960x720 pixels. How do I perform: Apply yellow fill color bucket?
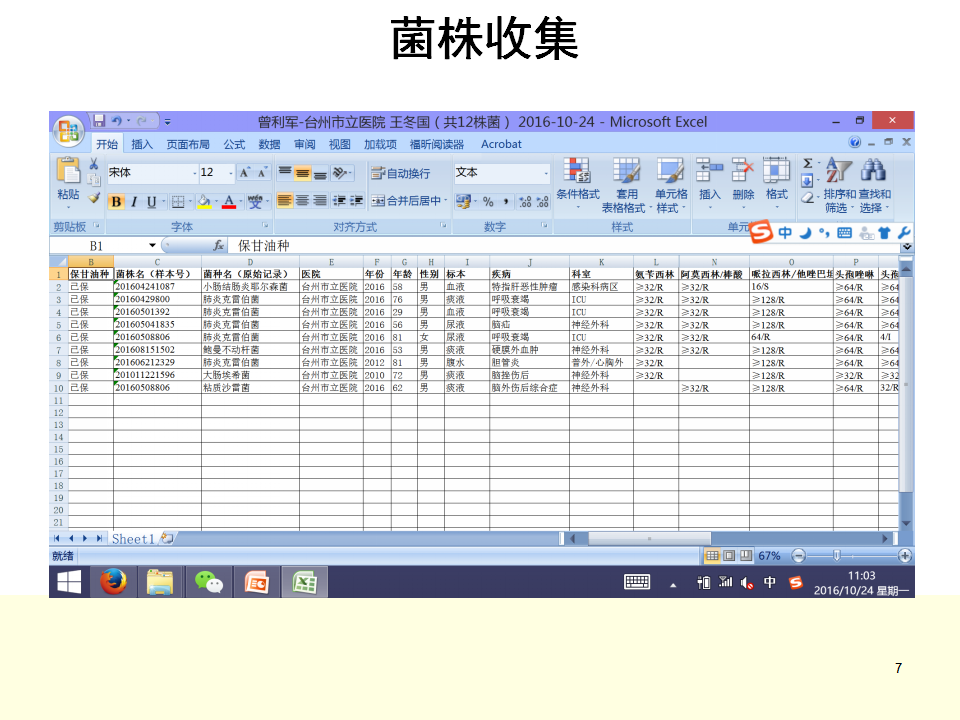pyautogui.click(x=204, y=201)
